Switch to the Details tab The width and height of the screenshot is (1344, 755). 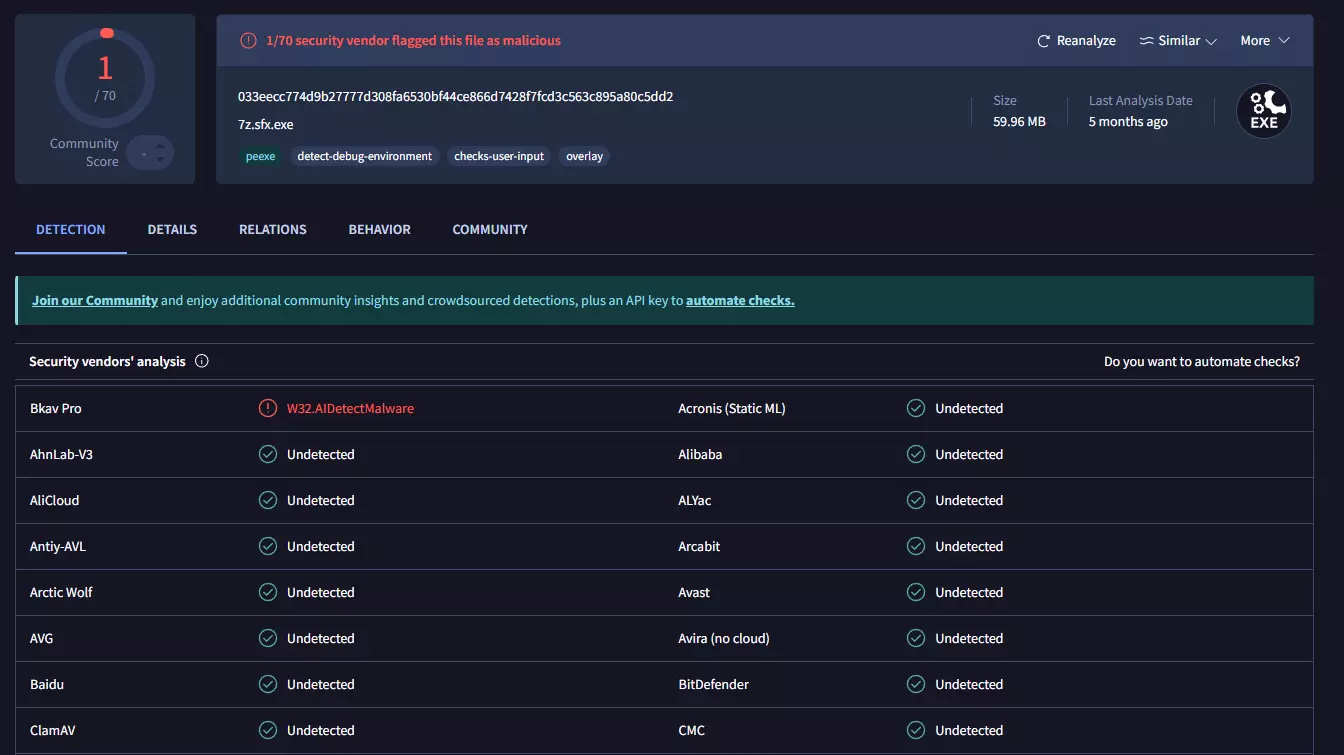point(172,229)
